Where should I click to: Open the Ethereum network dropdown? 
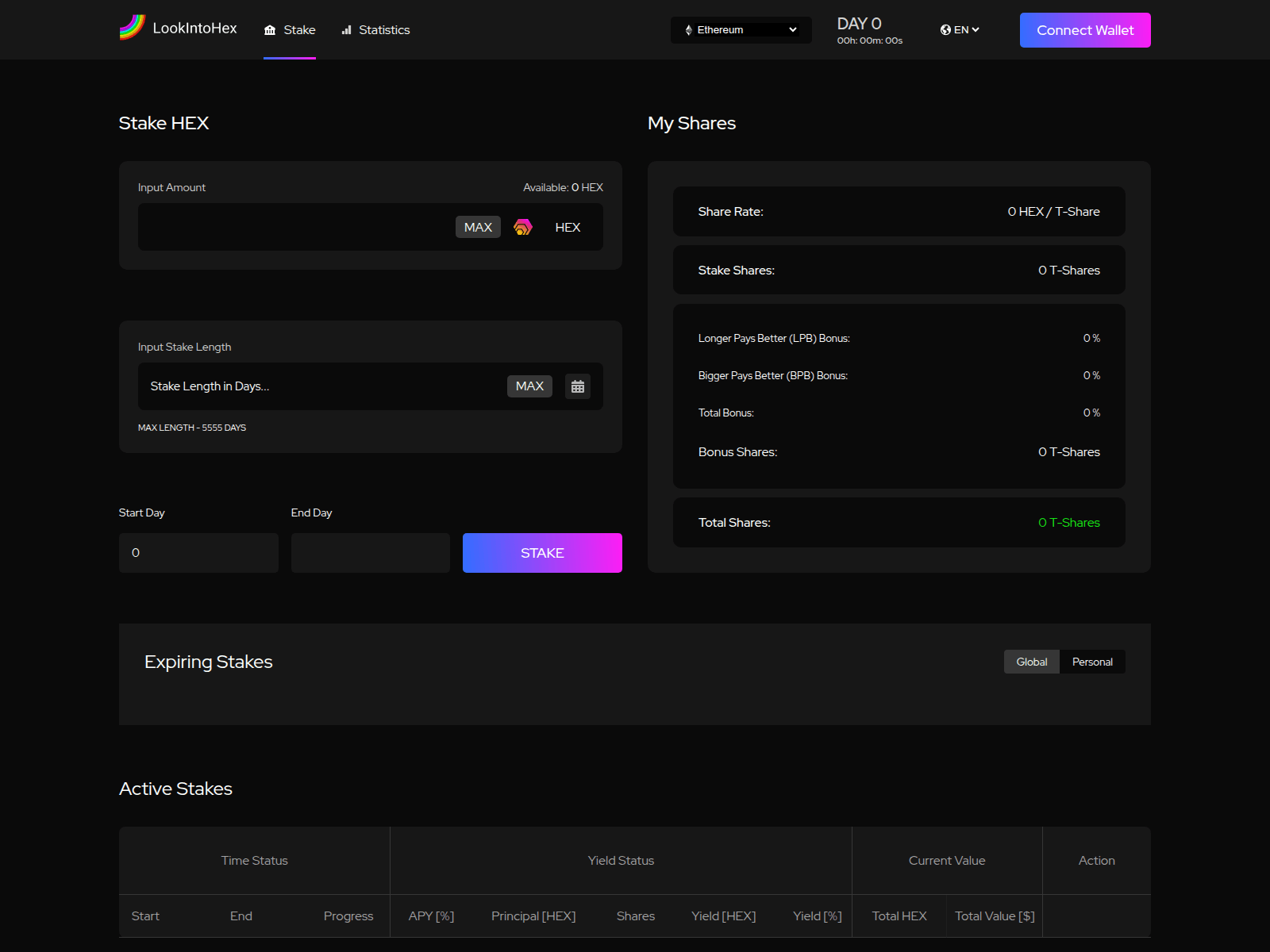741,30
